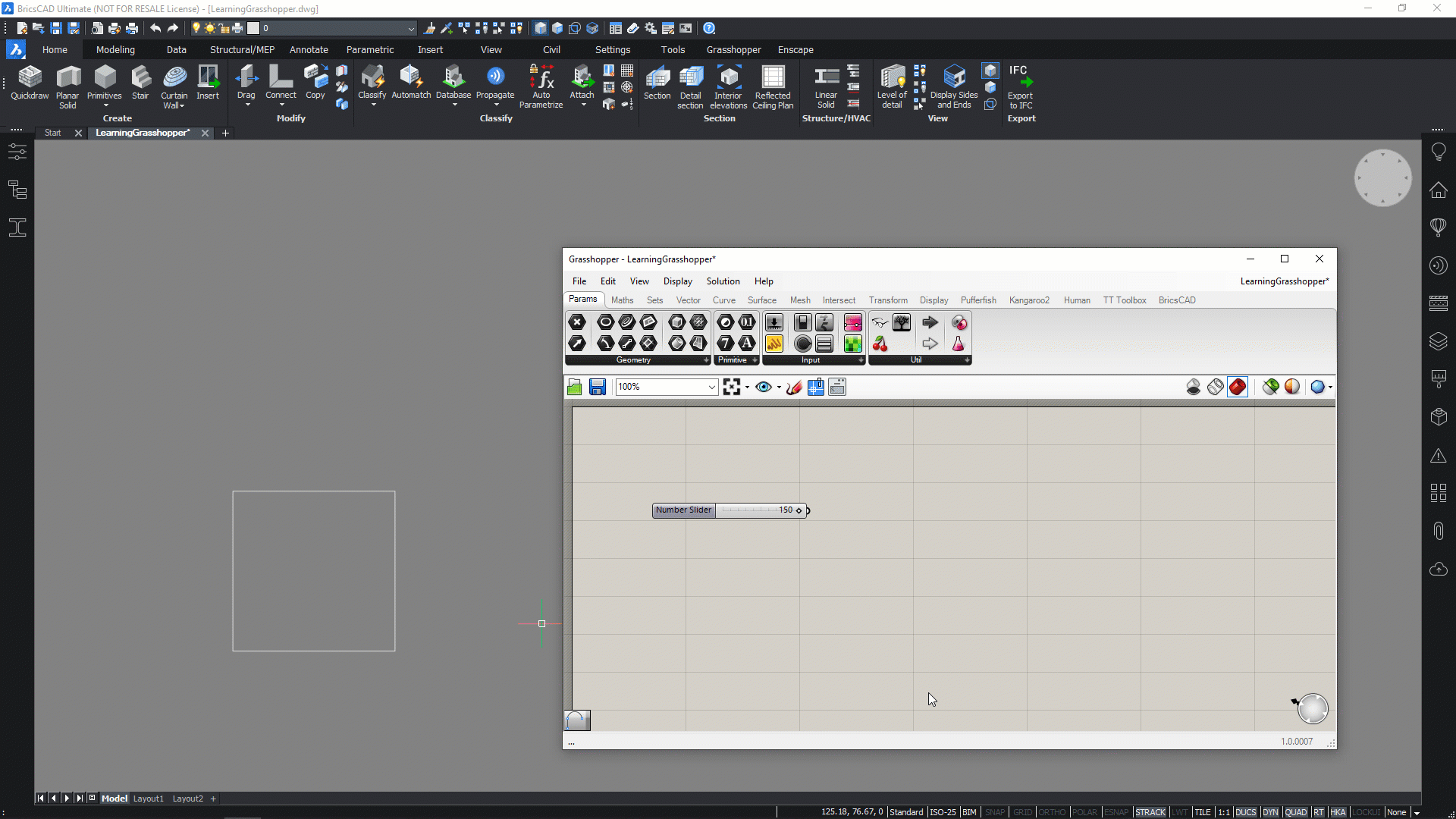Select the Reflected Ceiling Plan tool

click(x=773, y=83)
